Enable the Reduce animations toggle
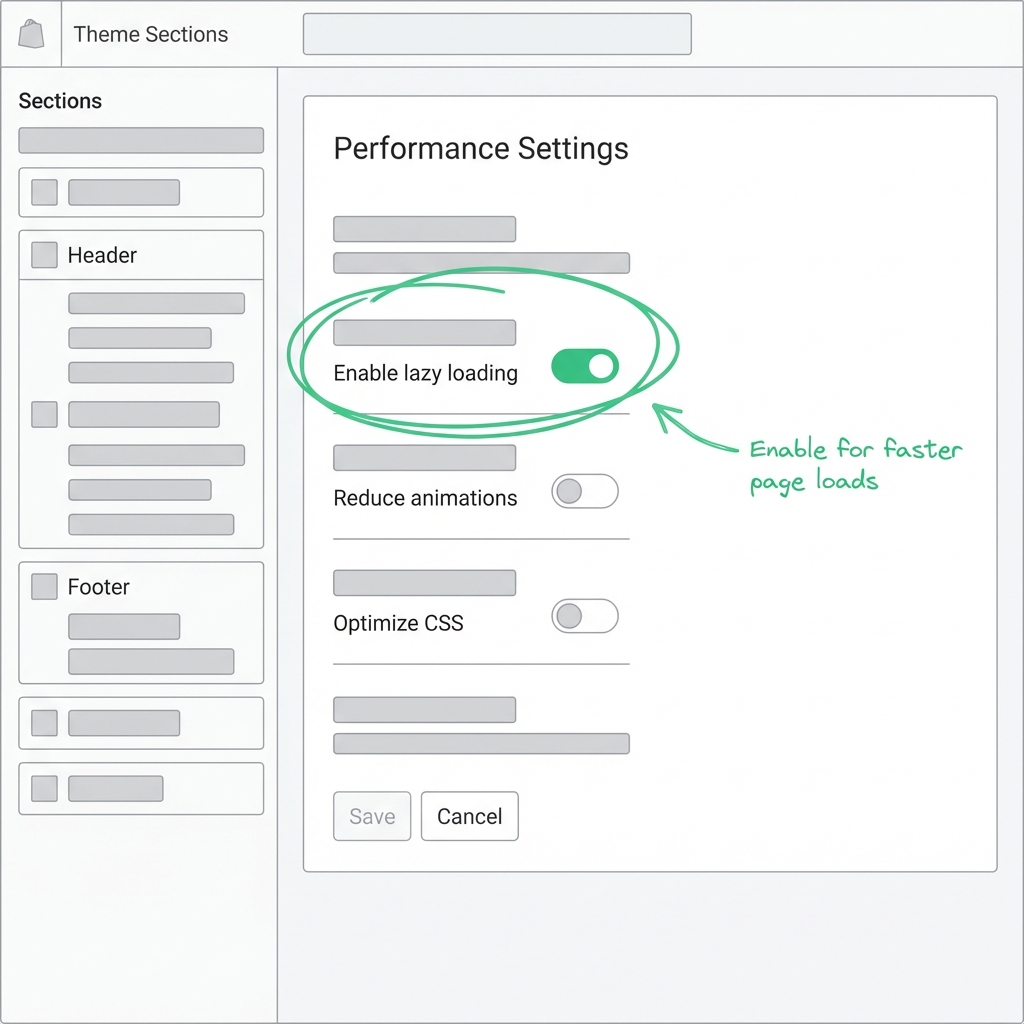 (x=584, y=491)
